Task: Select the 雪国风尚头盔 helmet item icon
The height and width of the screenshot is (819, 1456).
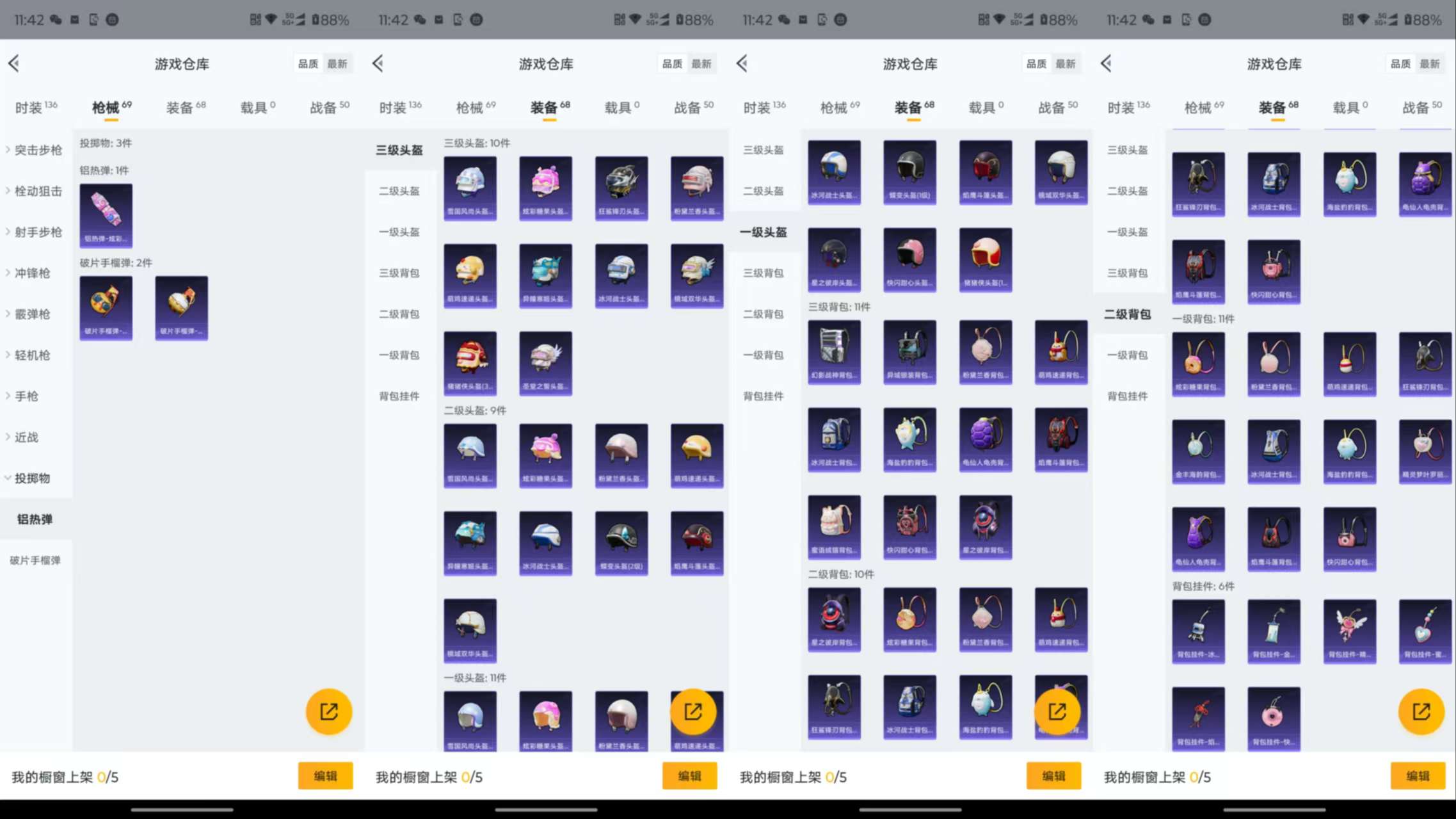Action: tap(470, 188)
